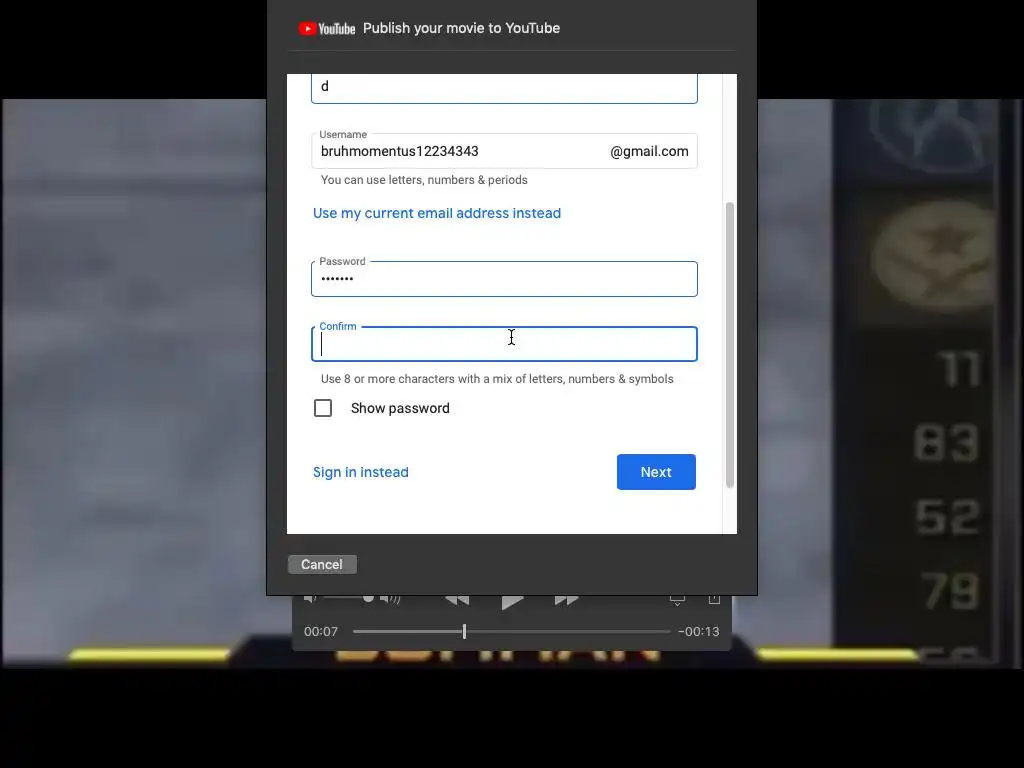The height and width of the screenshot is (768, 1024).
Task: Click the high volume speaker icon
Action: coord(390,598)
